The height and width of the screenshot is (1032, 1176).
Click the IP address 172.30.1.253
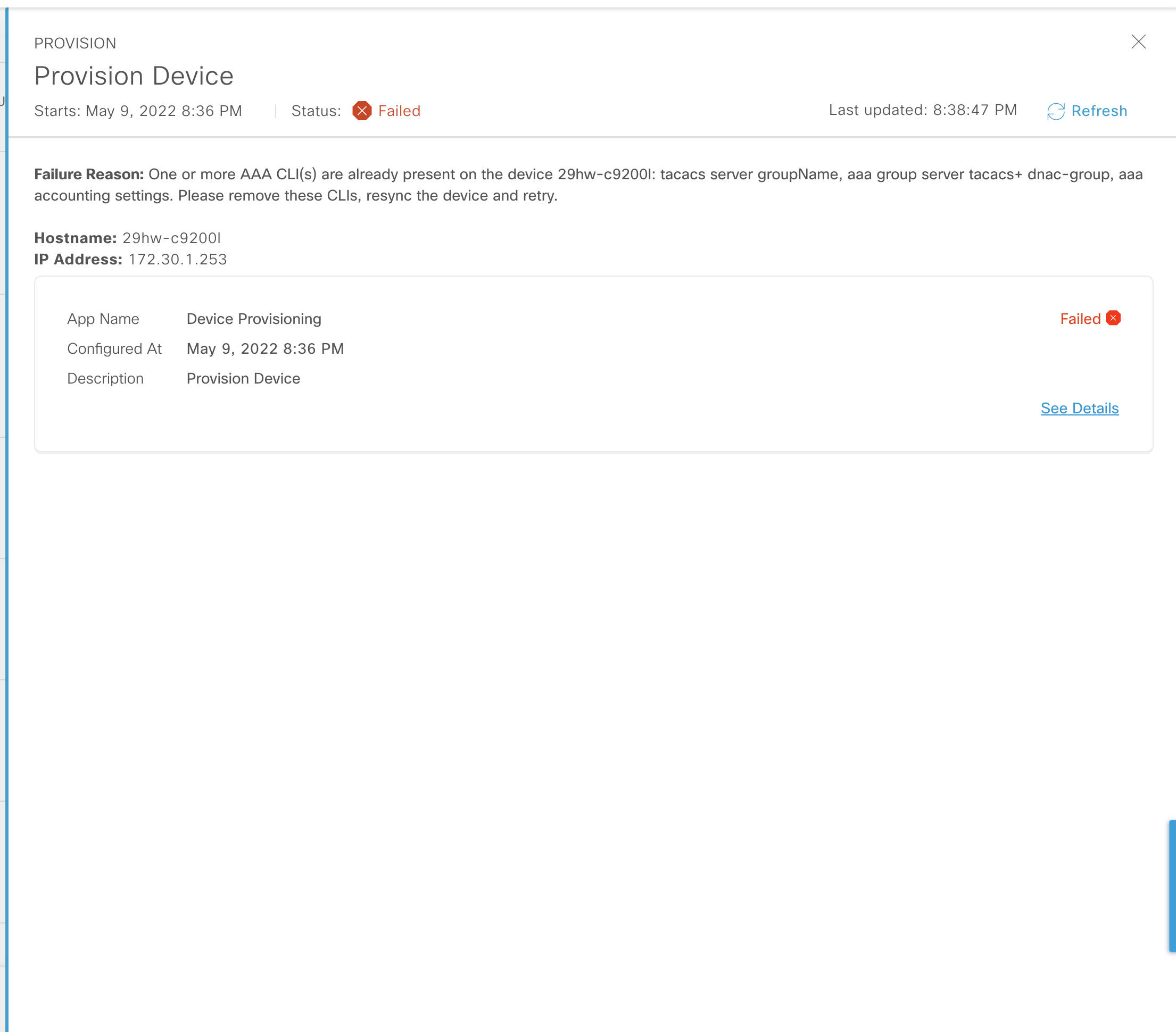tap(177, 260)
